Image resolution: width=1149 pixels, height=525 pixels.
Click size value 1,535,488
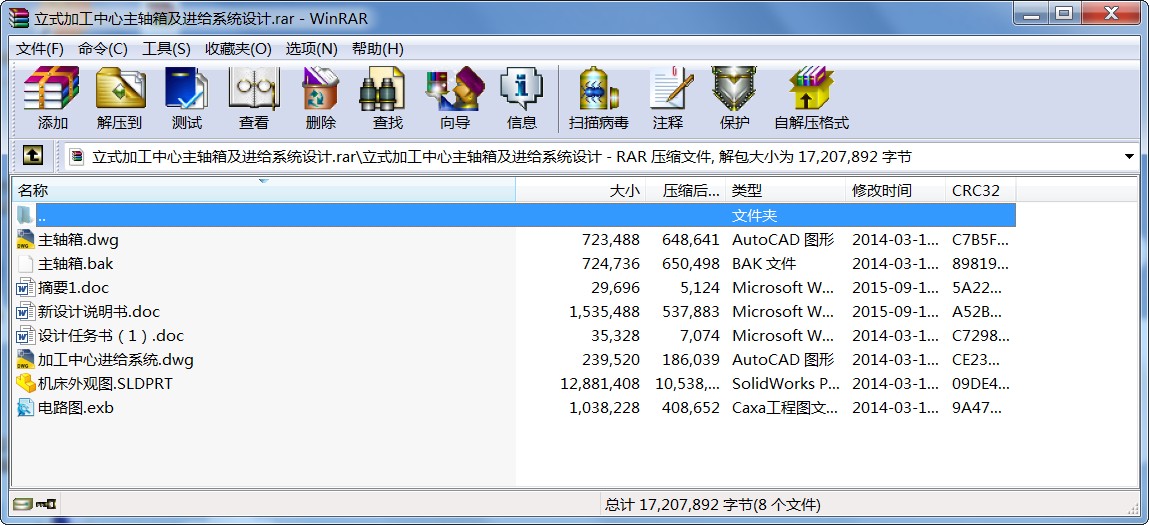(604, 312)
